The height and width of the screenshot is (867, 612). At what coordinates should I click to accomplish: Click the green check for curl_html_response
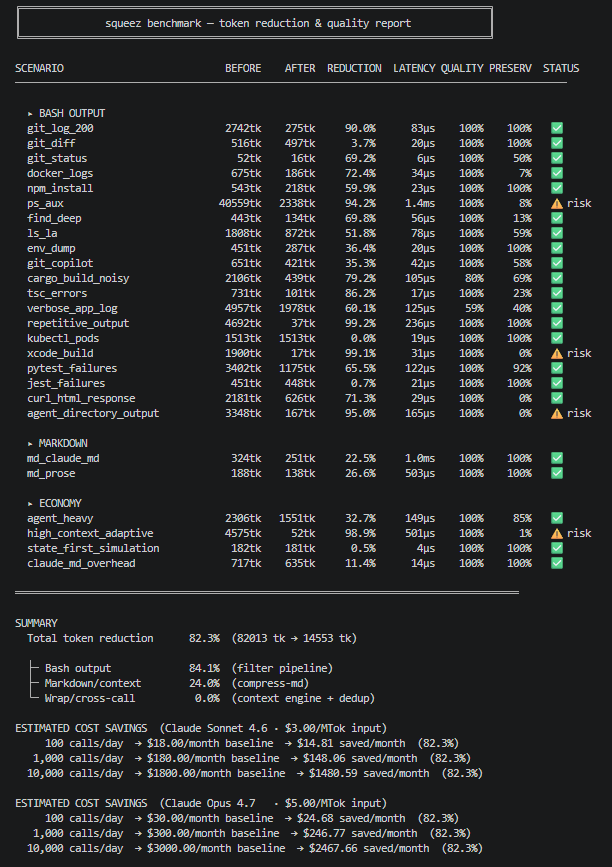pyautogui.click(x=557, y=398)
